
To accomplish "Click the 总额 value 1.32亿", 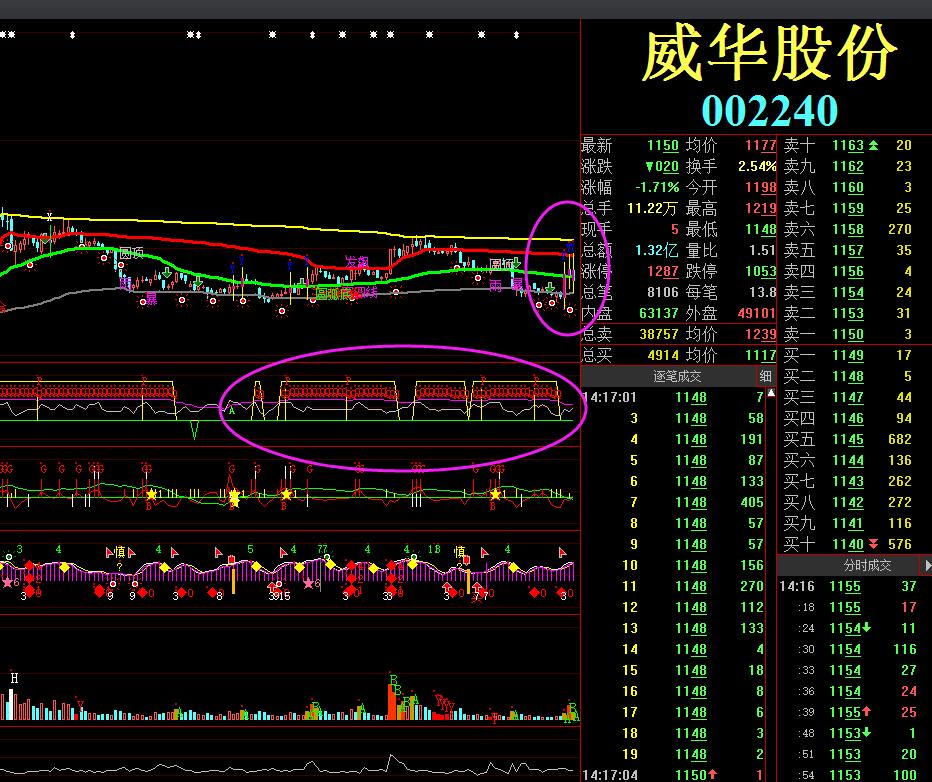I will (x=657, y=250).
